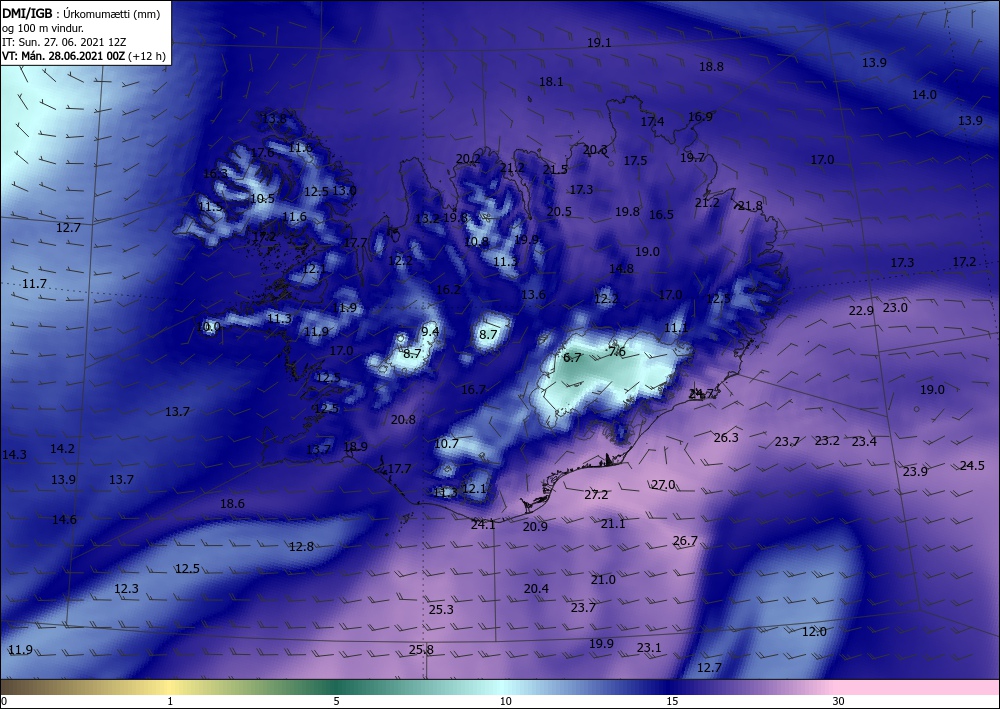Click the 18.6 value southwest of Iceland
Viewport: 1000px width, 709px height.
232,504
